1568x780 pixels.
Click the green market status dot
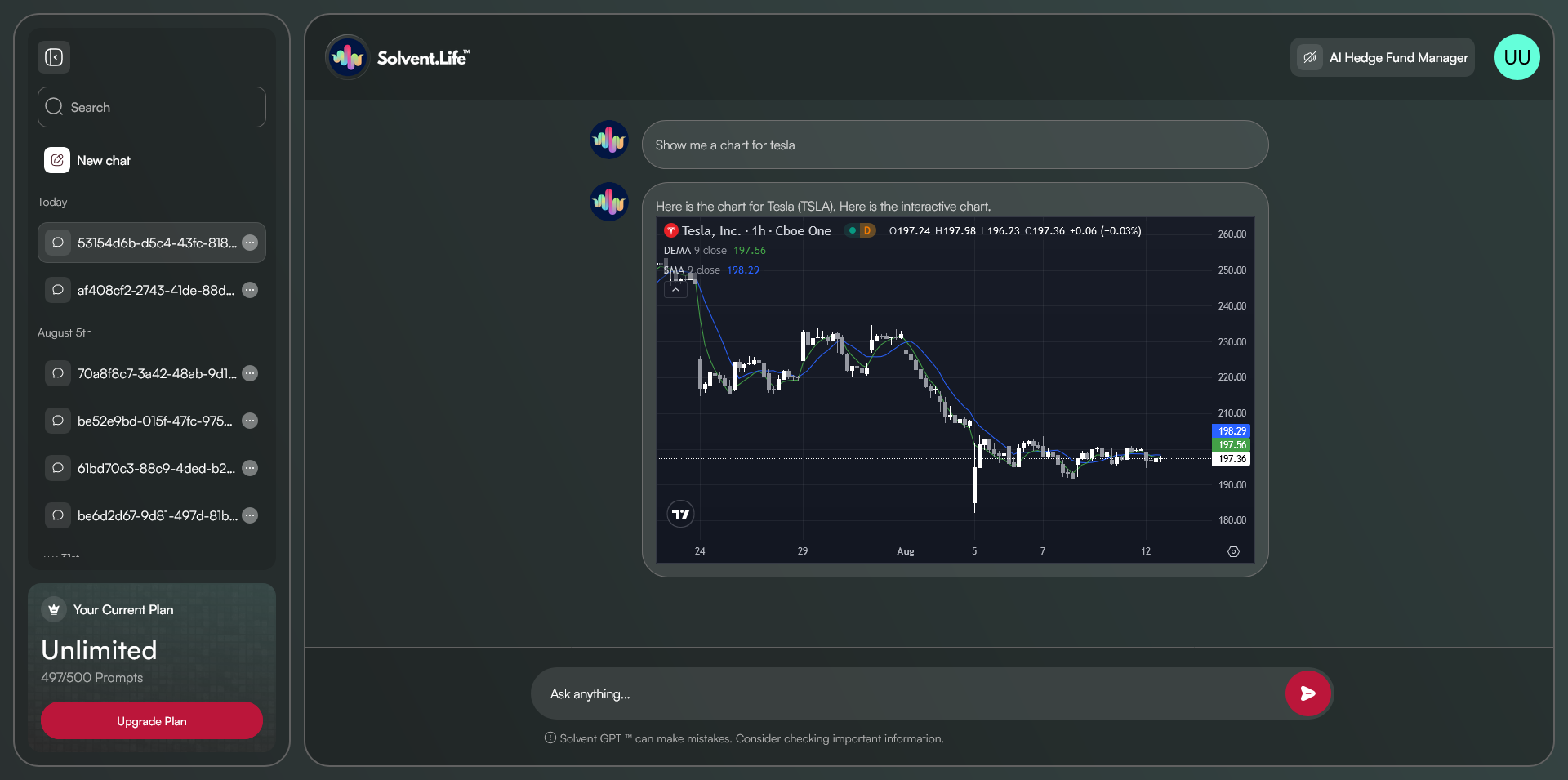(x=853, y=231)
